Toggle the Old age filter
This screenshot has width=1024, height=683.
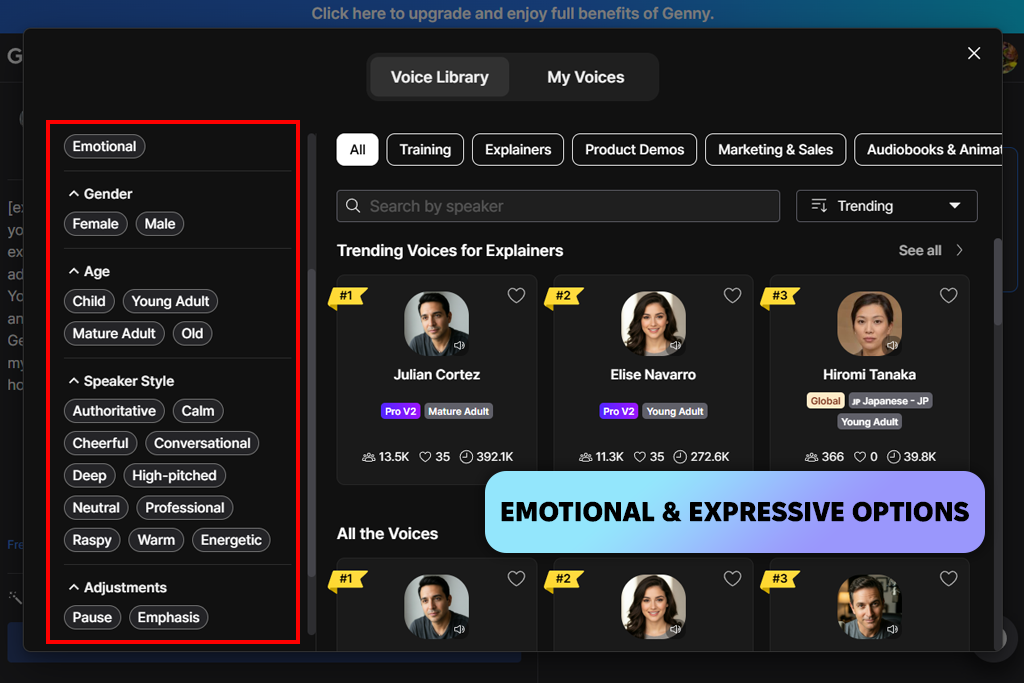192,334
